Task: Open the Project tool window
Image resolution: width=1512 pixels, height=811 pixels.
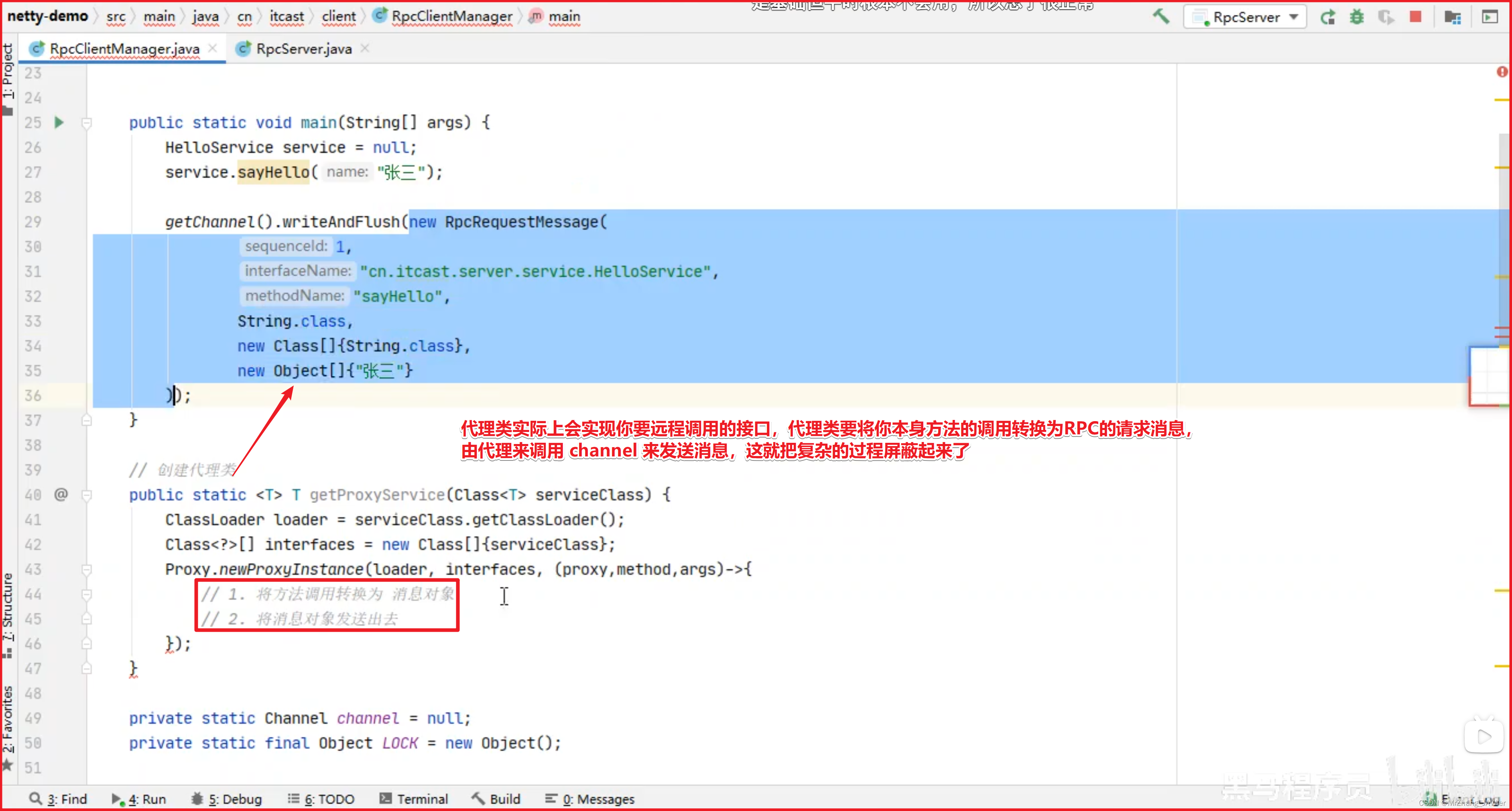Action: tap(8, 79)
